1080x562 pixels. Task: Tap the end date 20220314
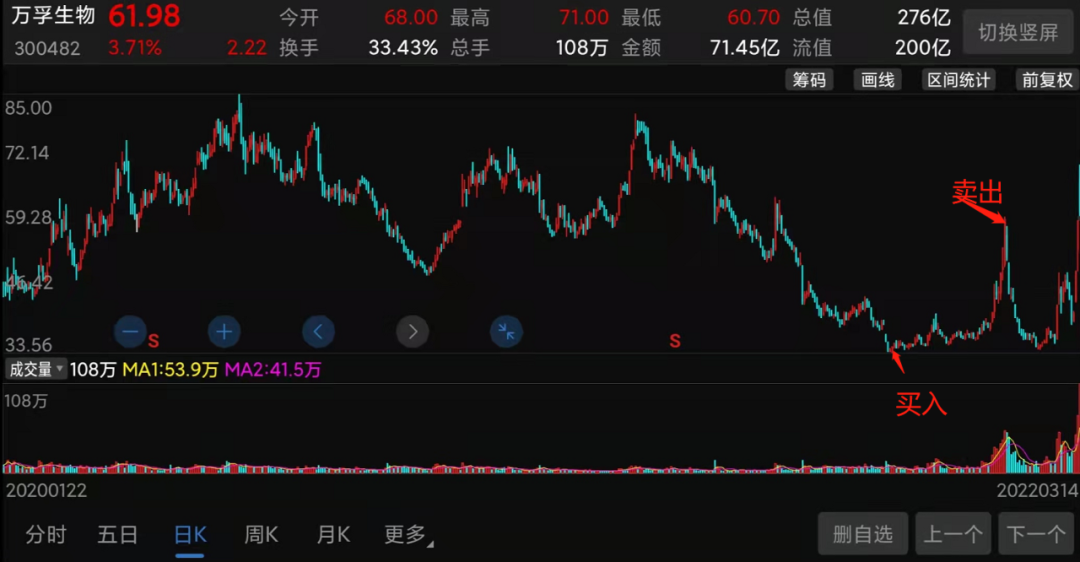coord(1037,490)
